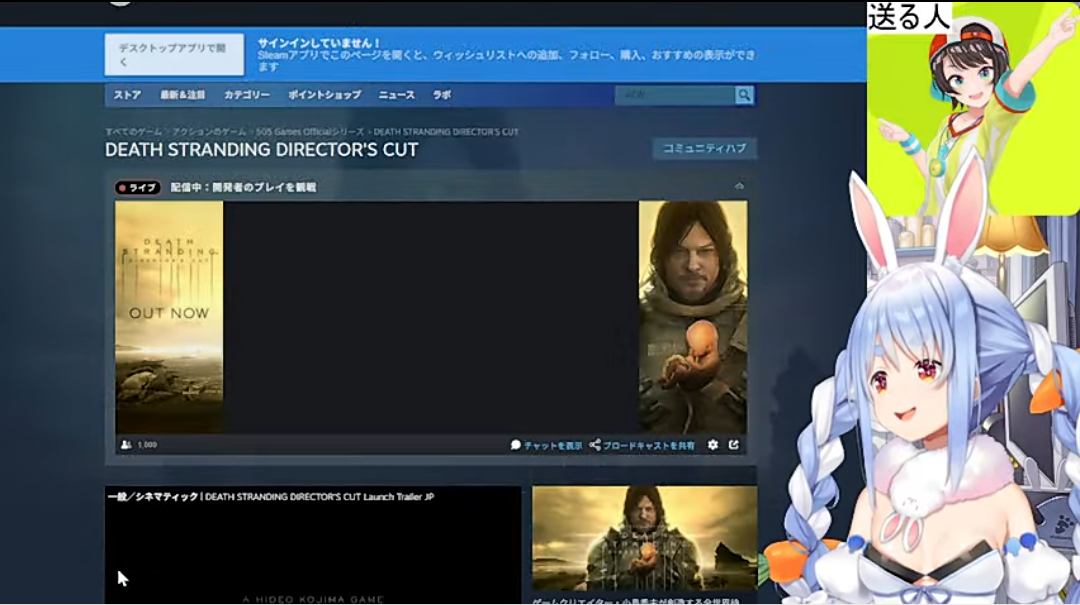Click the DEATH STRANDING DIRECTOR'S CUT breadcrumb
The image size is (1080, 605).
(x=446, y=132)
